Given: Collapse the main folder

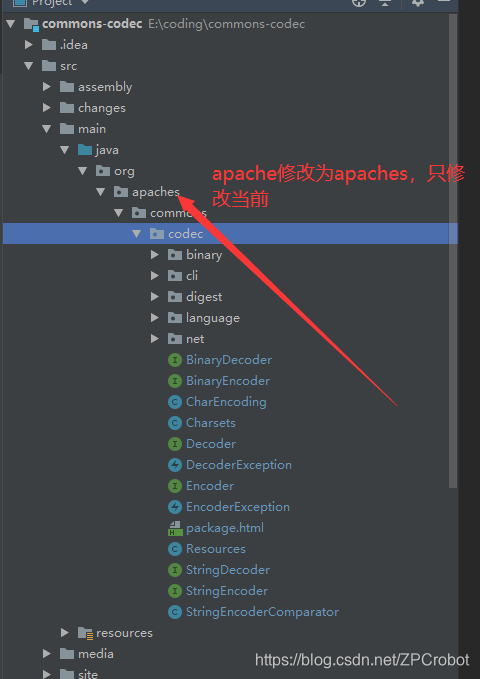Looking at the screenshot, I should click(47, 129).
